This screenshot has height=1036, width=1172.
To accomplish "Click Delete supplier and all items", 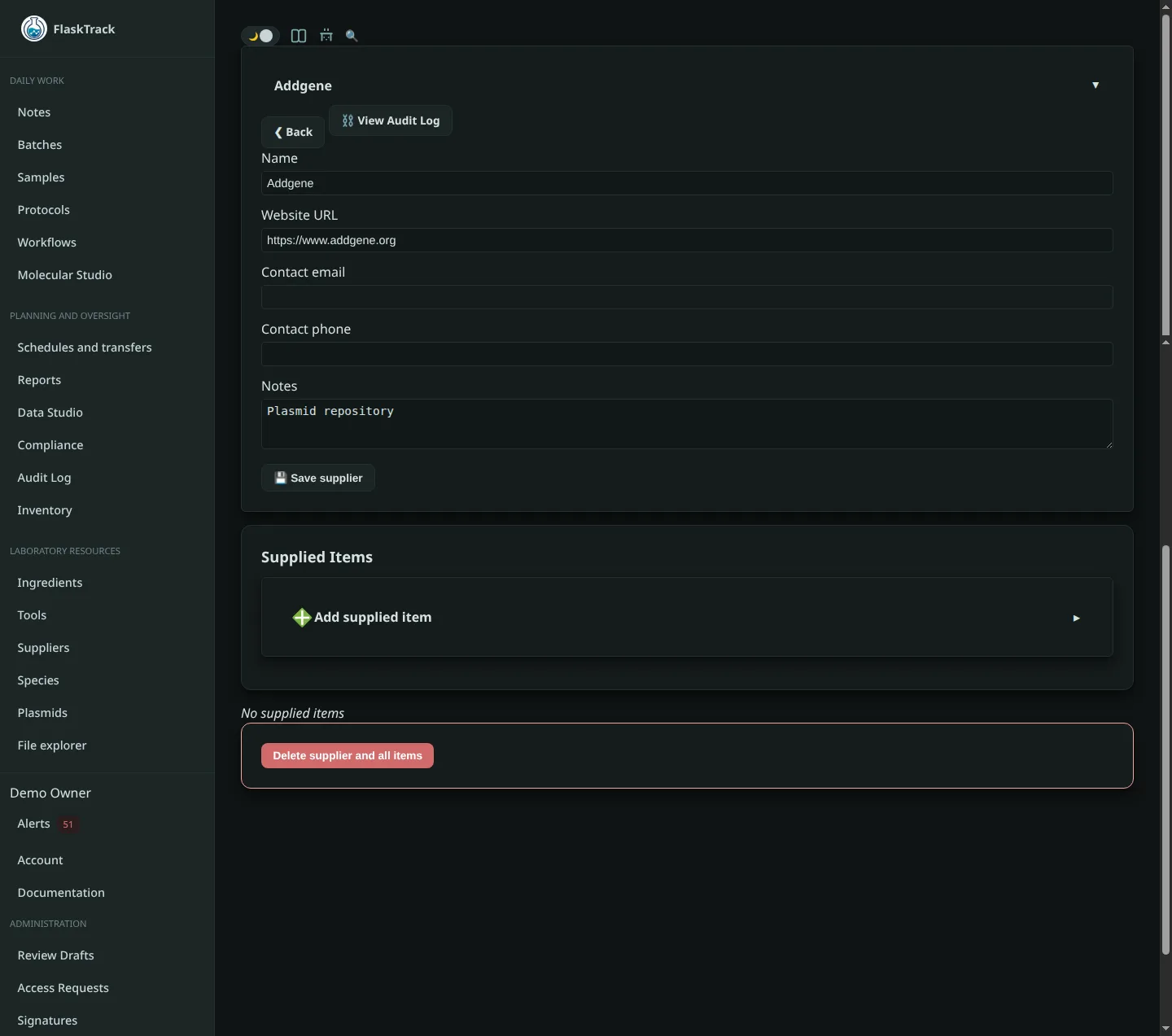I will coord(348,756).
